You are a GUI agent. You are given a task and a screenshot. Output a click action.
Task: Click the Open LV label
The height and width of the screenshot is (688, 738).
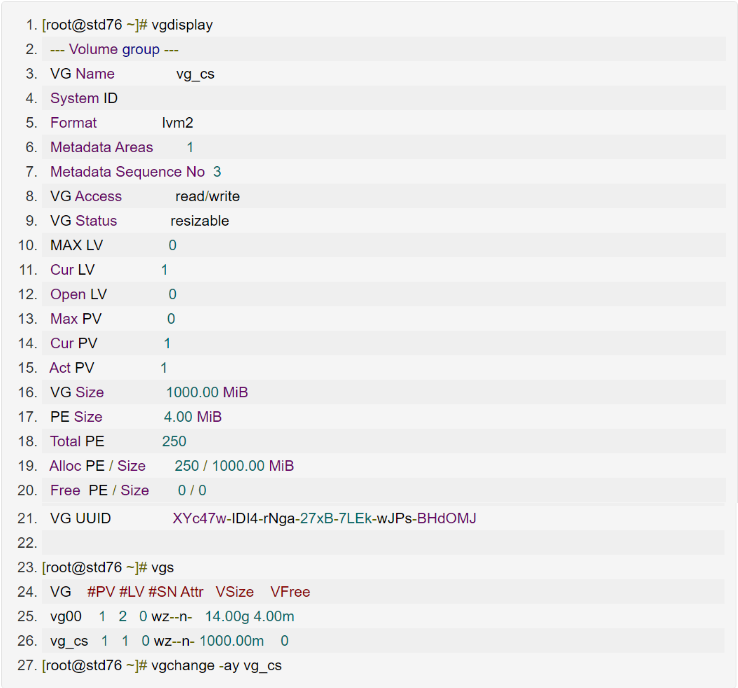pyautogui.click(x=78, y=294)
